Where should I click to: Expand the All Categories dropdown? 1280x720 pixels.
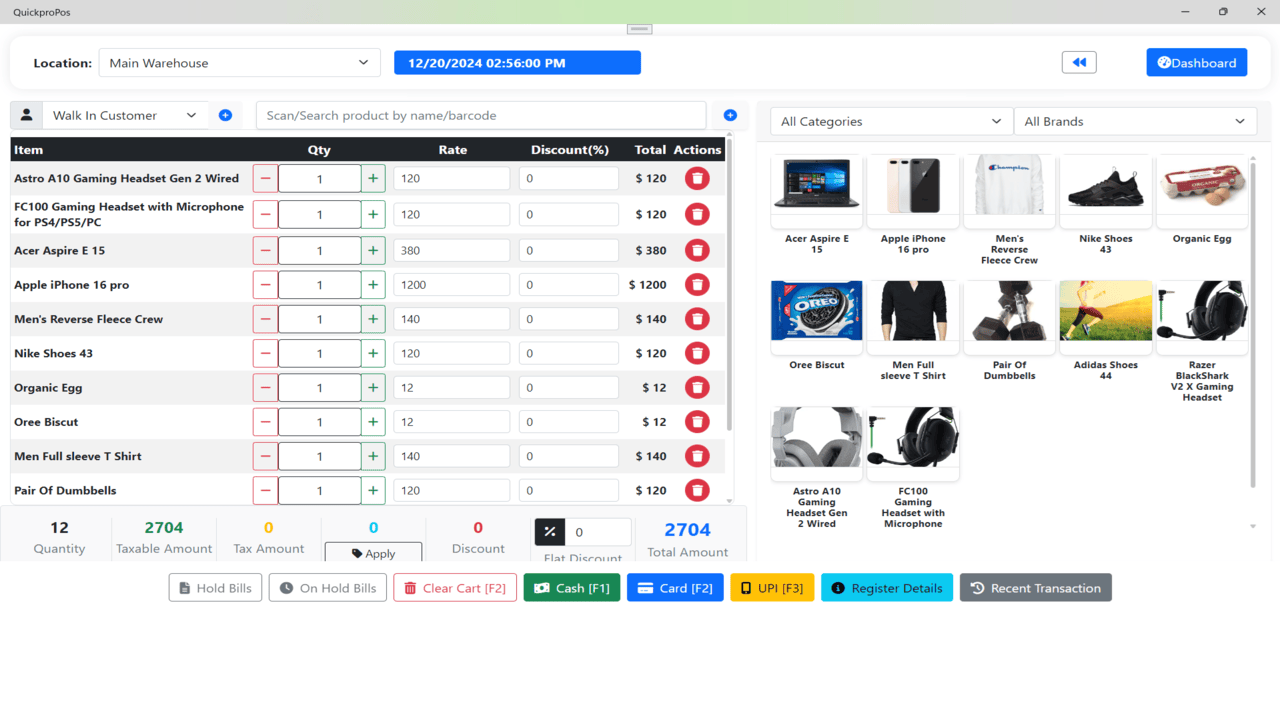889,121
